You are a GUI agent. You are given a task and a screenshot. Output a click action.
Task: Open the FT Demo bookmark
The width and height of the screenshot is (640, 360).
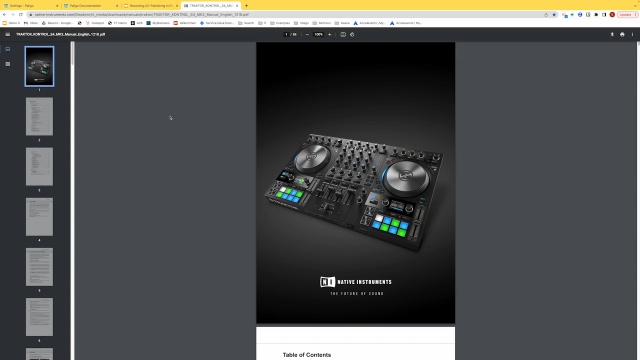point(118,23)
